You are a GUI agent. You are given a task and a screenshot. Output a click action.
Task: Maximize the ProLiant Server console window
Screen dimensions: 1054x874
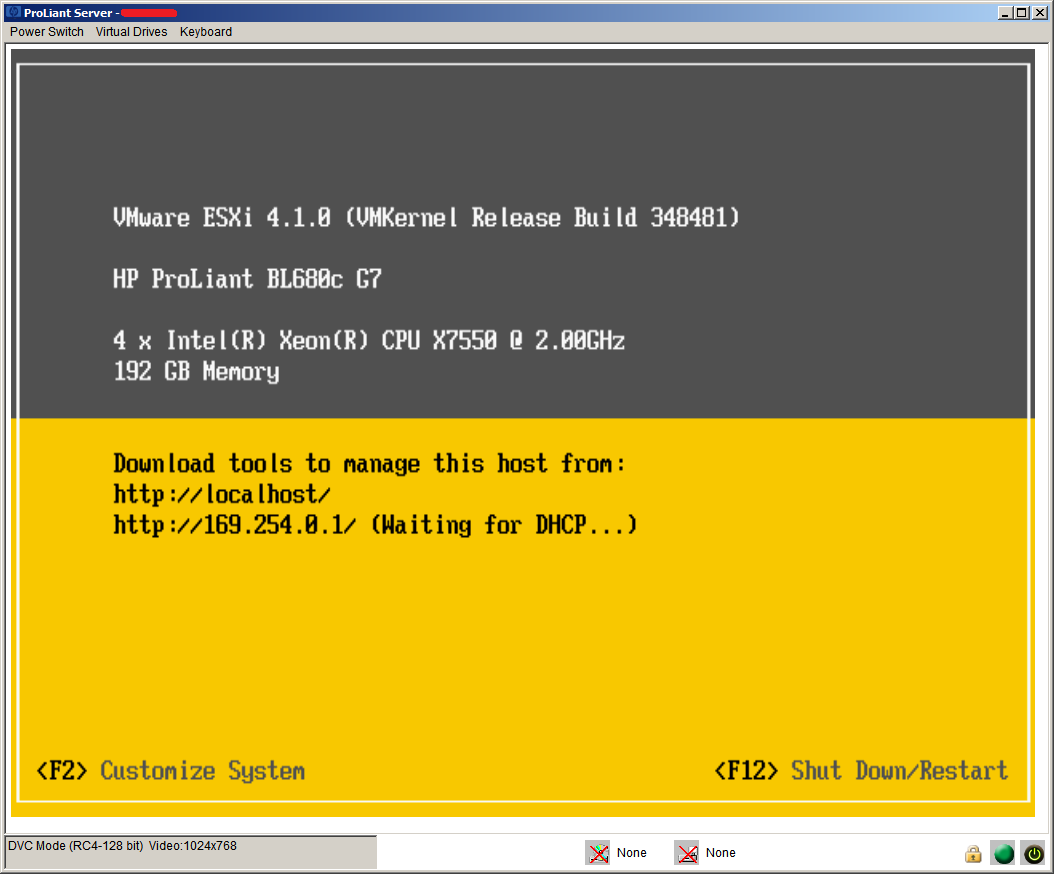click(1021, 12)
